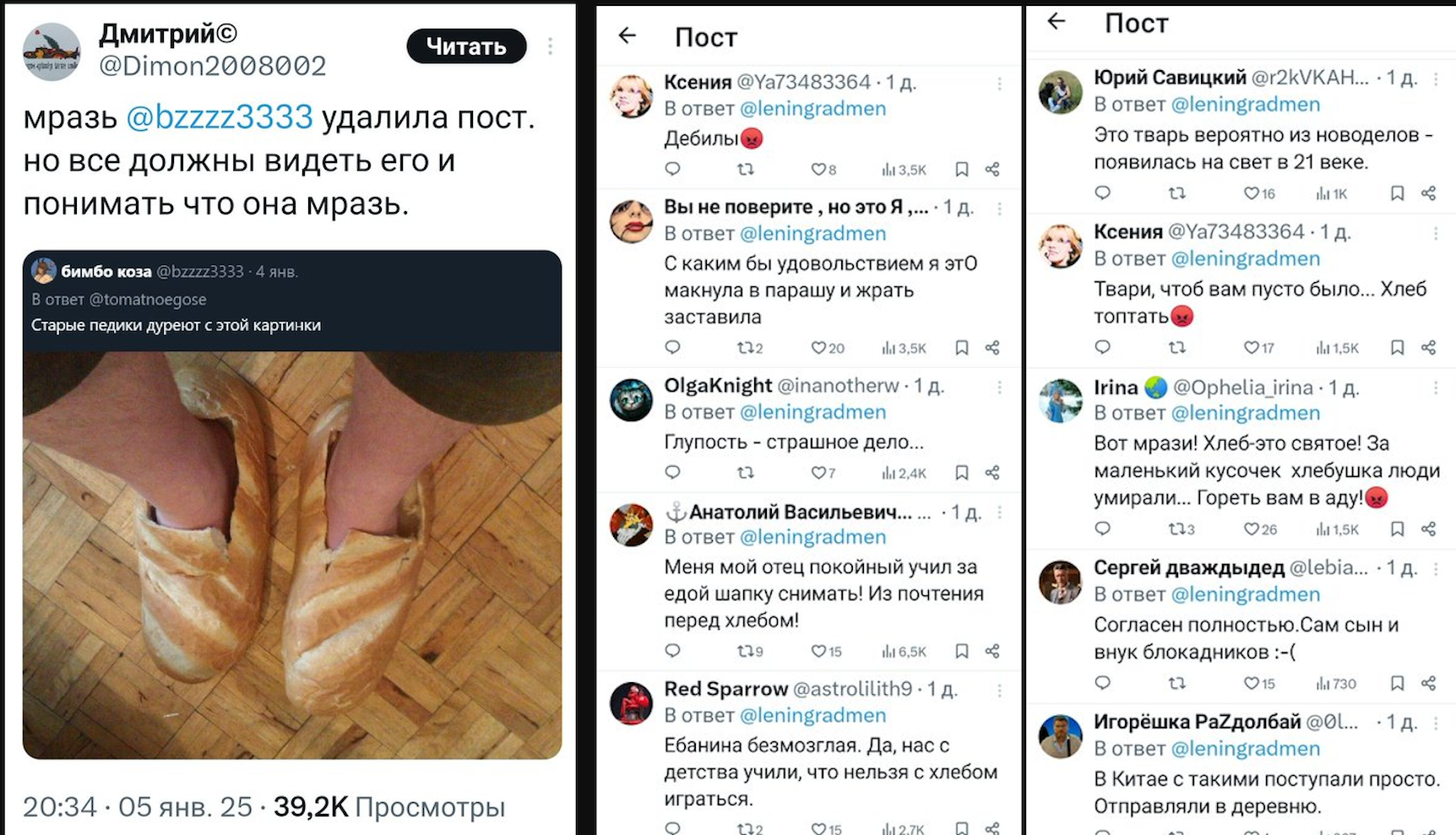
Task: Reply to OlgaKnight's comment
Action: tap(672, 473)
